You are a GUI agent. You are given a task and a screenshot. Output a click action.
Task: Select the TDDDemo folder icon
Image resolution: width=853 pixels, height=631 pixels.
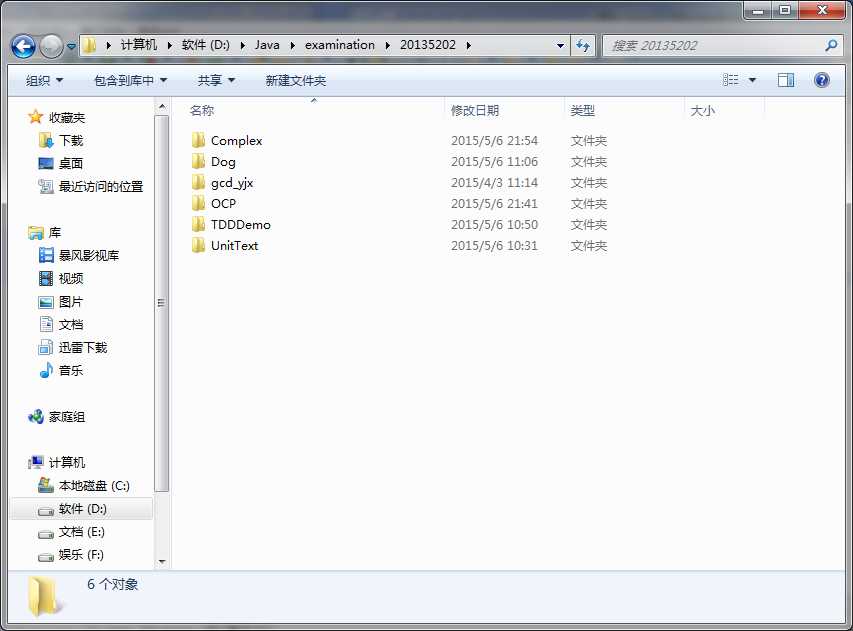199,225
